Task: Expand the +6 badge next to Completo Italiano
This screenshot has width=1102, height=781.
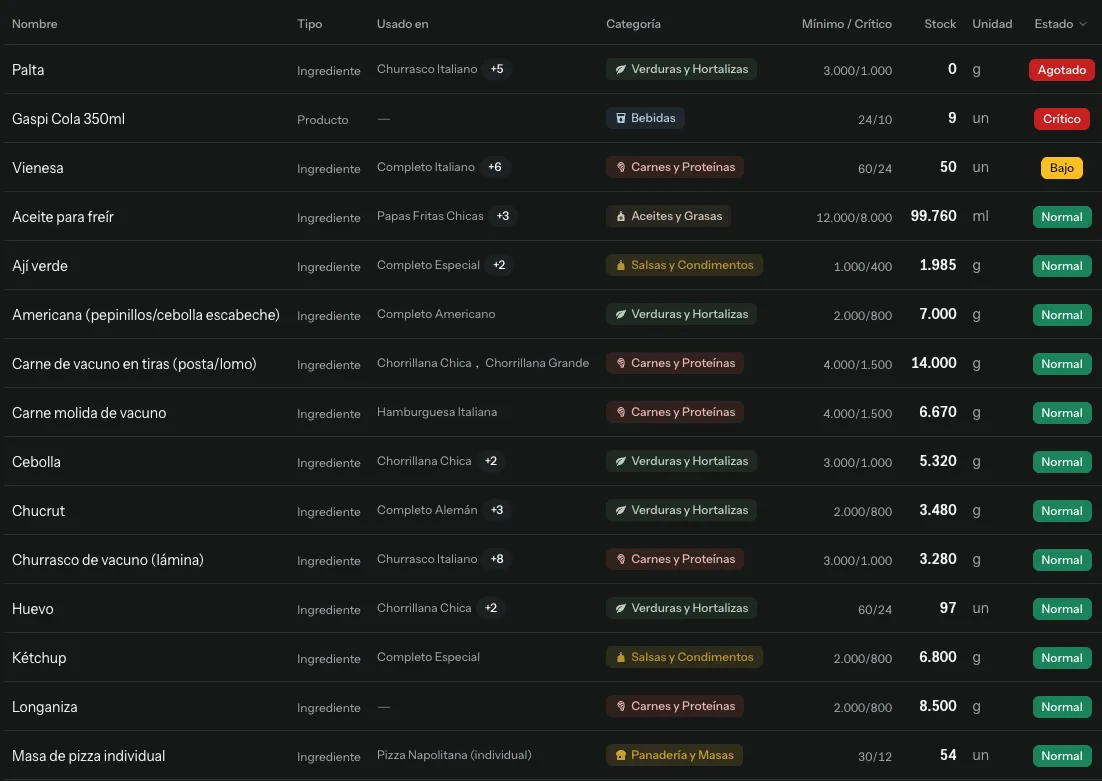Action: [x=495, y=167]
